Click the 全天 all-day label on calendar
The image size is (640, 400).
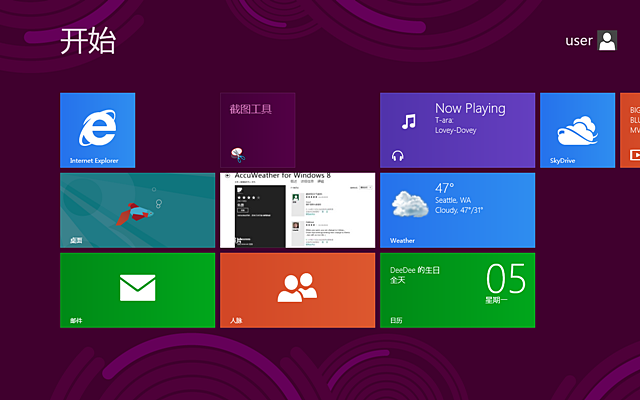[x=398, y=280]
